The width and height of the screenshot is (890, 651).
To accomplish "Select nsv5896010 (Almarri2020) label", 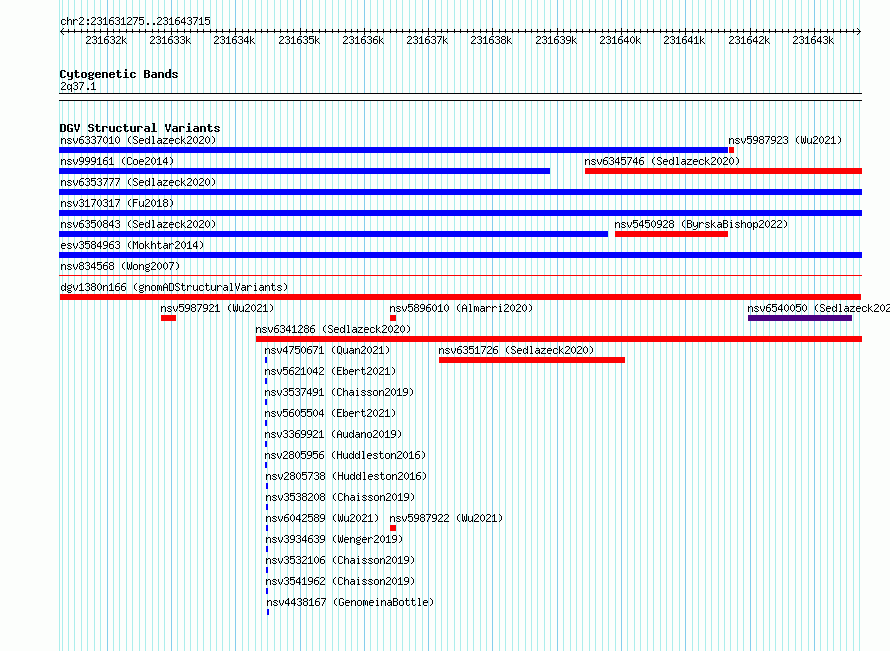I will (x=461, y=308).
